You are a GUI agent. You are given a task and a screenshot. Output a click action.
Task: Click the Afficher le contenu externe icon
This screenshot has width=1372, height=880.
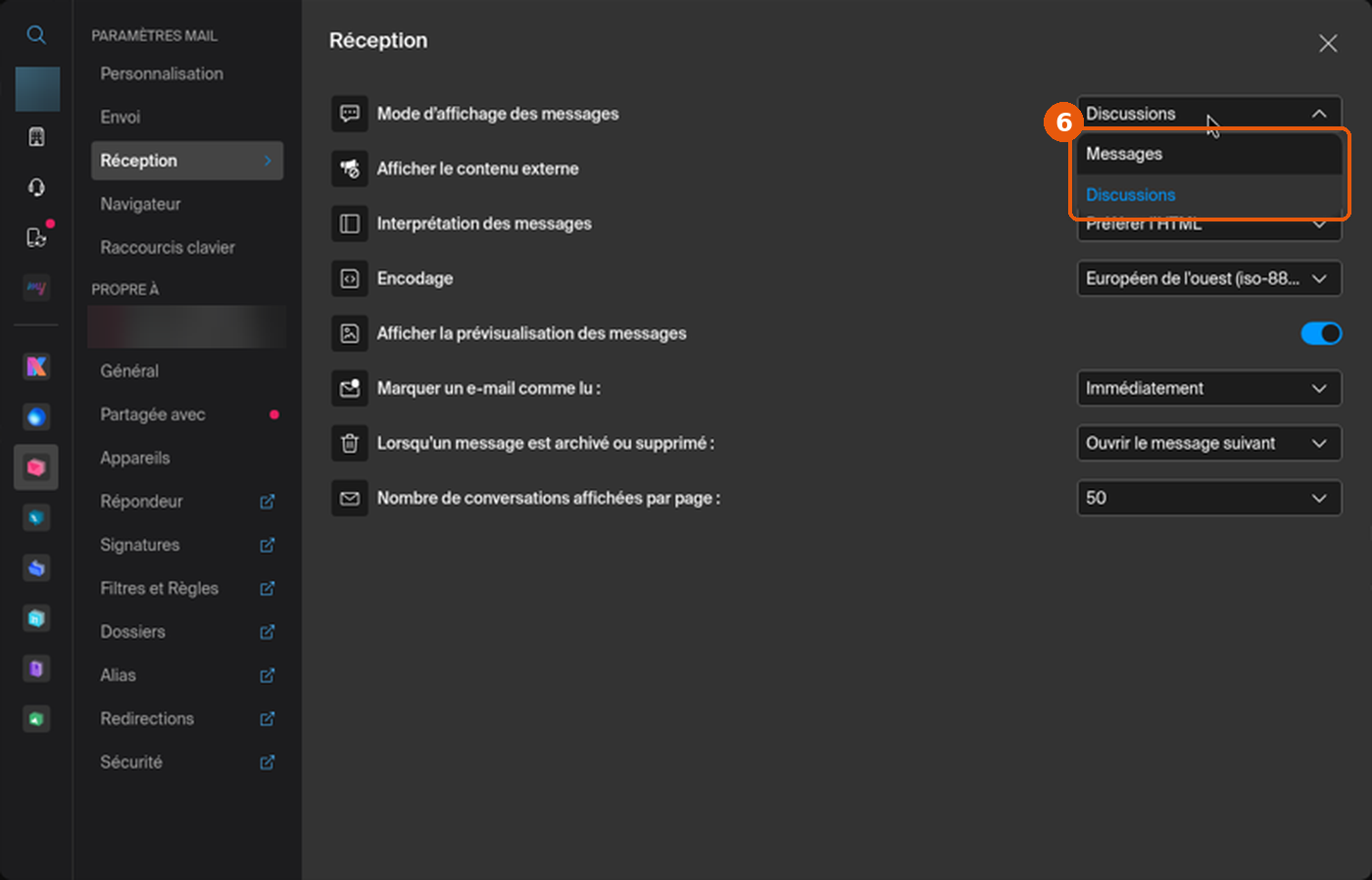click(350, 169)
